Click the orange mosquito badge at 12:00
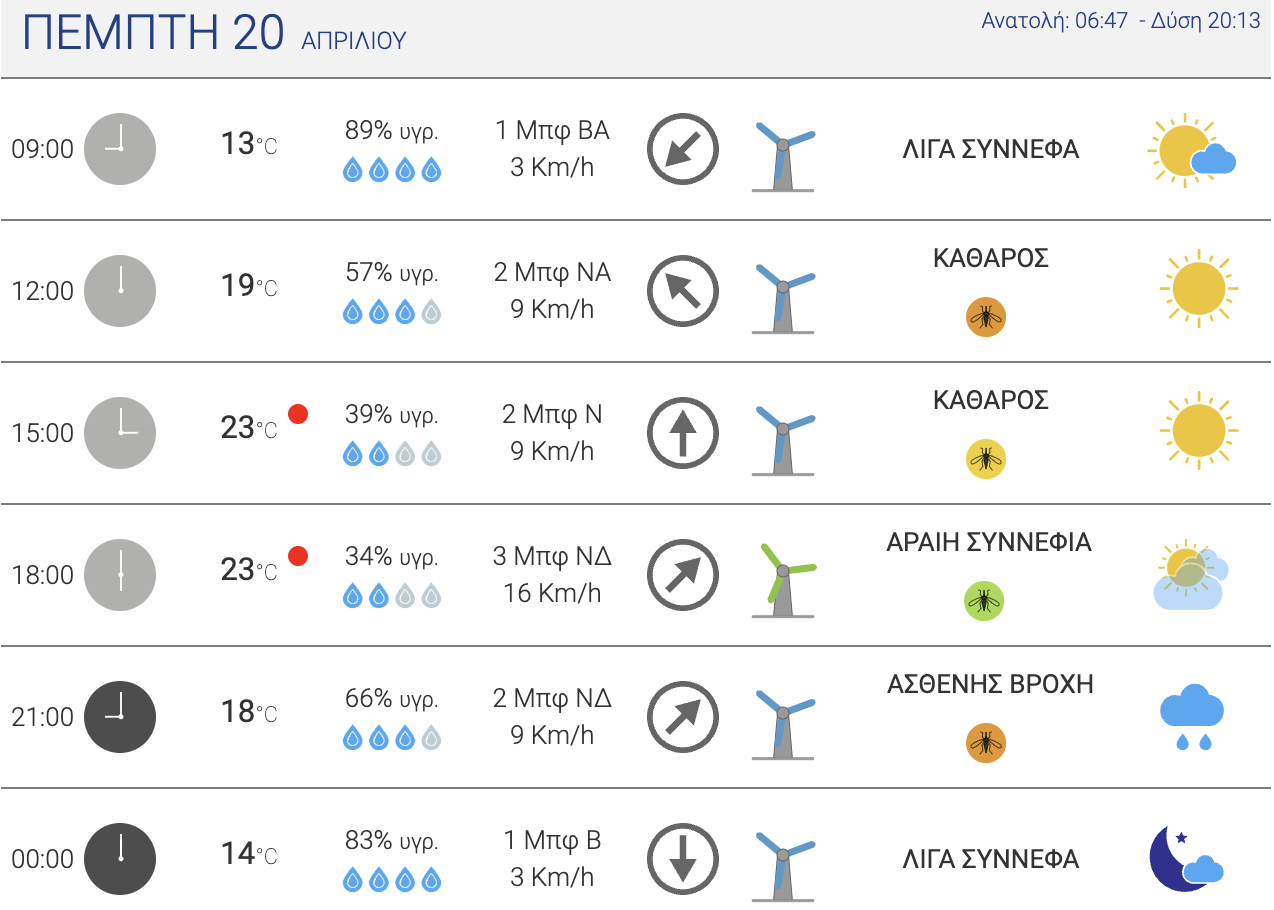This screenshot has height=910, width=1274. (986, 317)
